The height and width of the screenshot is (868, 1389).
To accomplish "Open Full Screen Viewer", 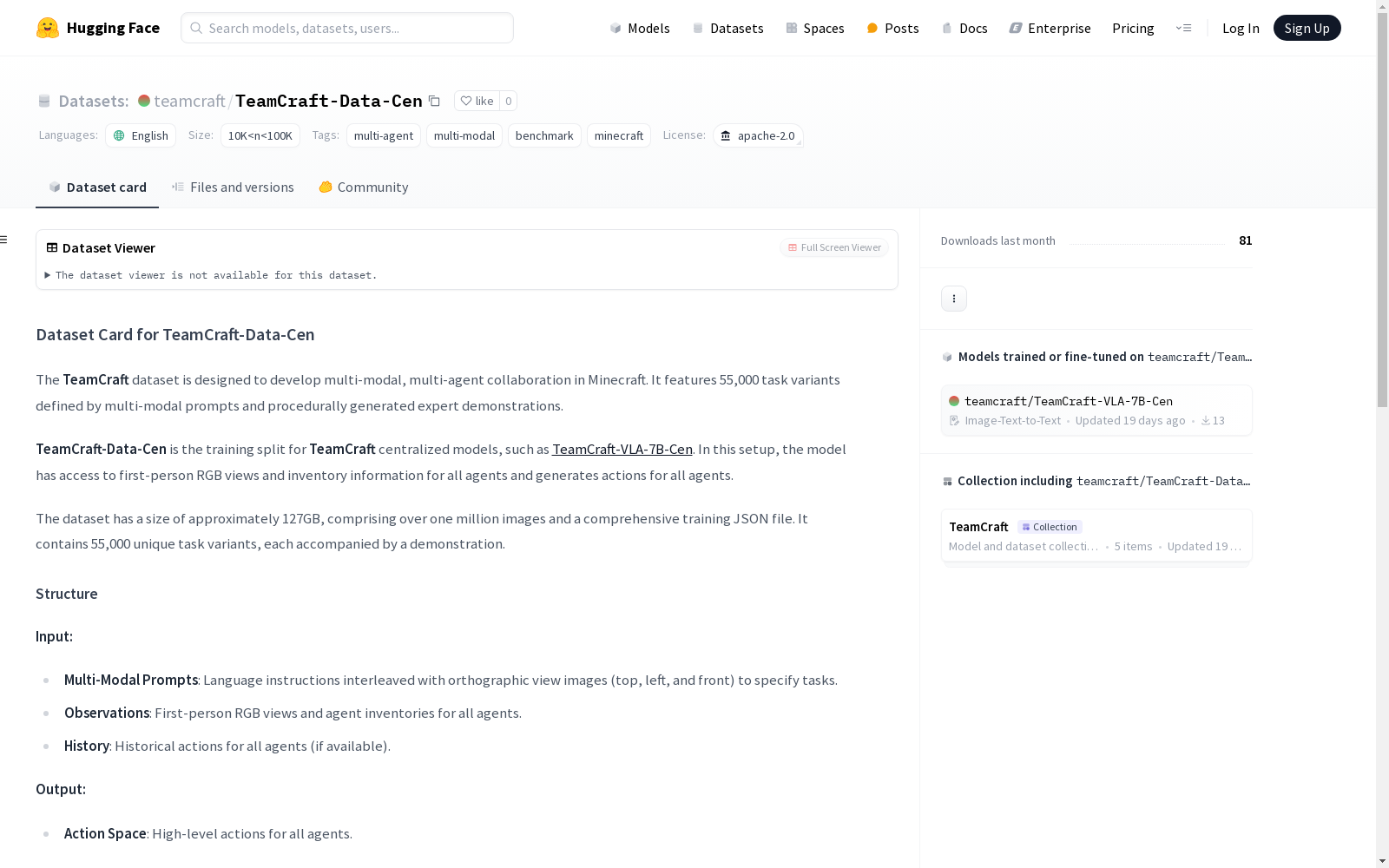I will (x=833, y=247).
